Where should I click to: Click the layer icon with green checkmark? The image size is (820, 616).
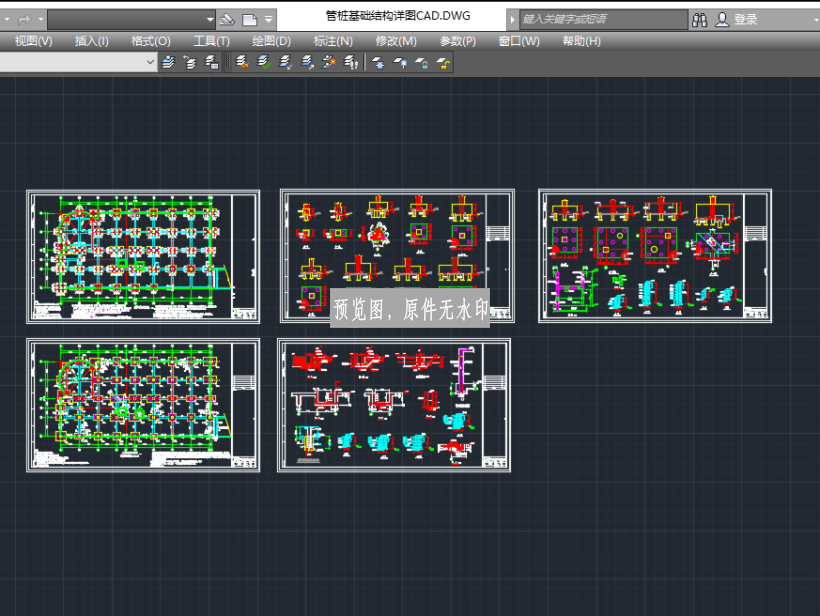(x=264, y=62)
